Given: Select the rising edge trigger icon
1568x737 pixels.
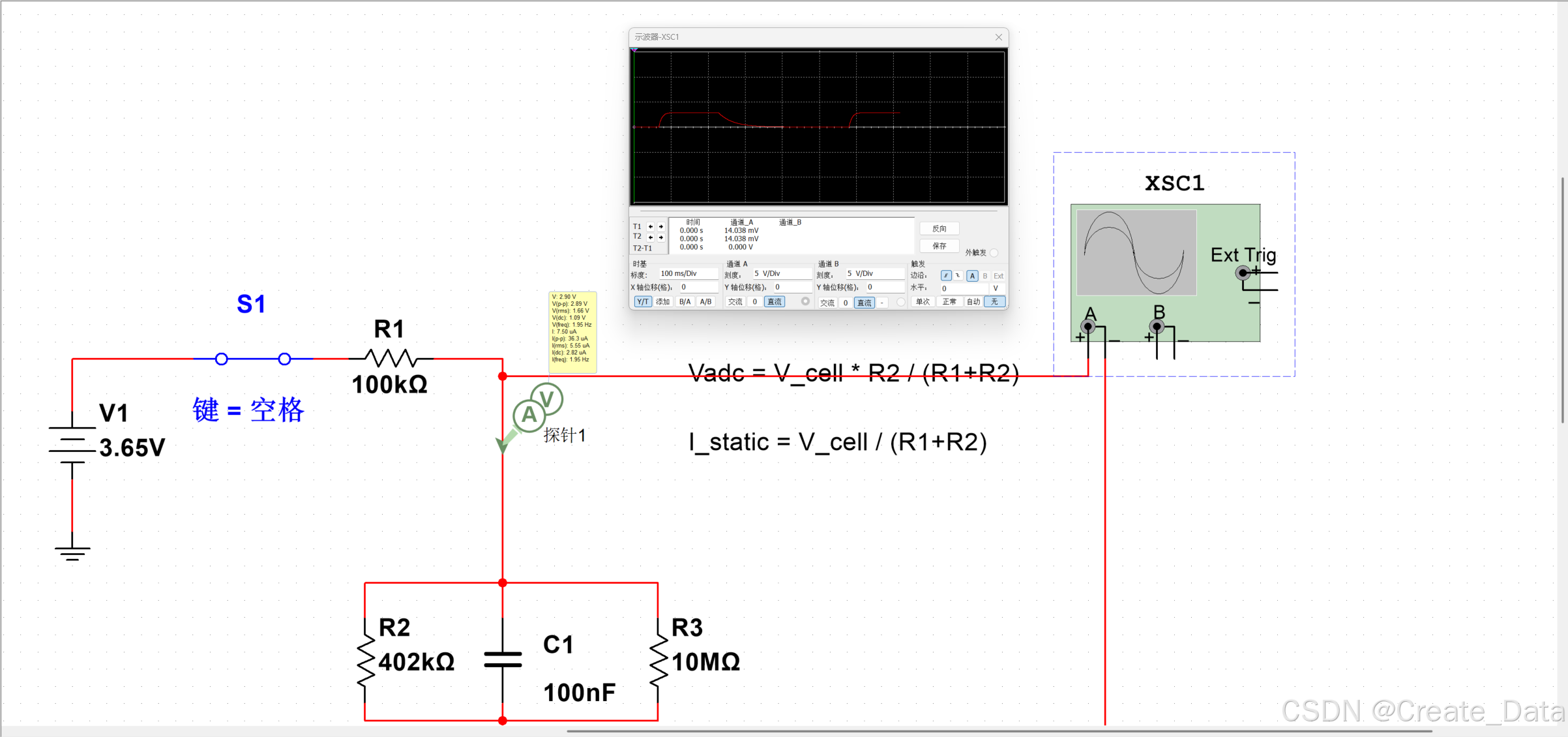Looking at the screenshot, I should click(x=946, y=275).
